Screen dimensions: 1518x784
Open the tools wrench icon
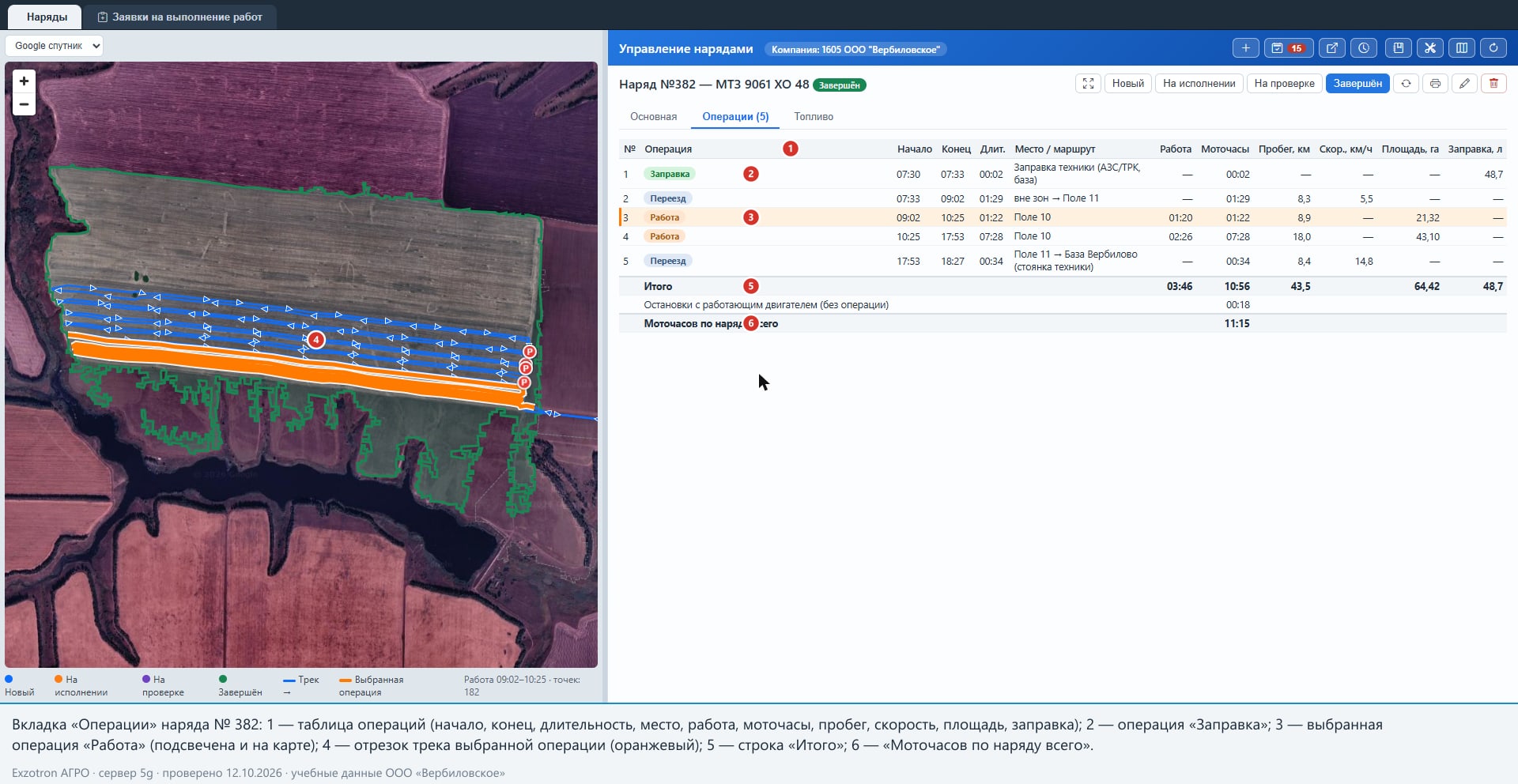coord(1429,48)
